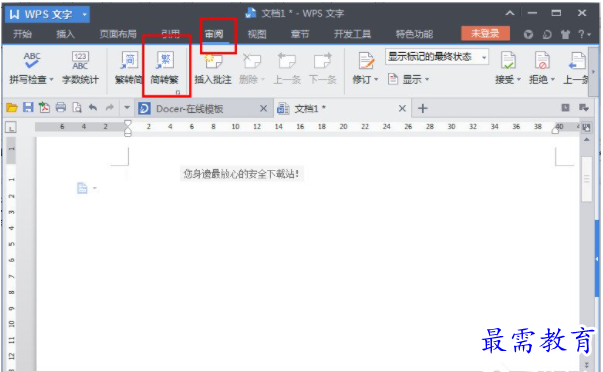Switch to the 开始 ribbon tab
603x372 pixels.
click(x=22, y=34)
